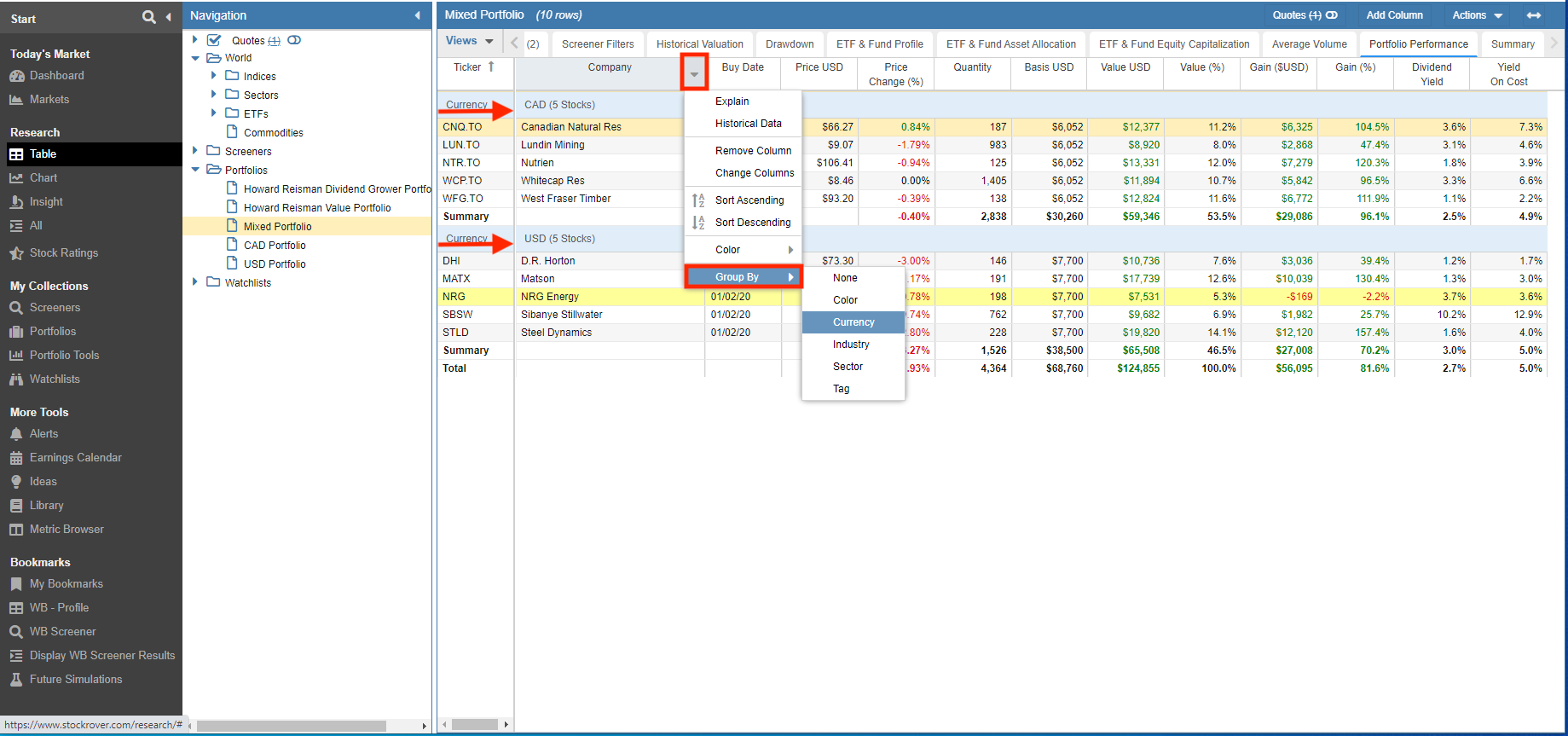Toggle the Quotes checkbox in Navigation
1568x736 pixels.
215,40
